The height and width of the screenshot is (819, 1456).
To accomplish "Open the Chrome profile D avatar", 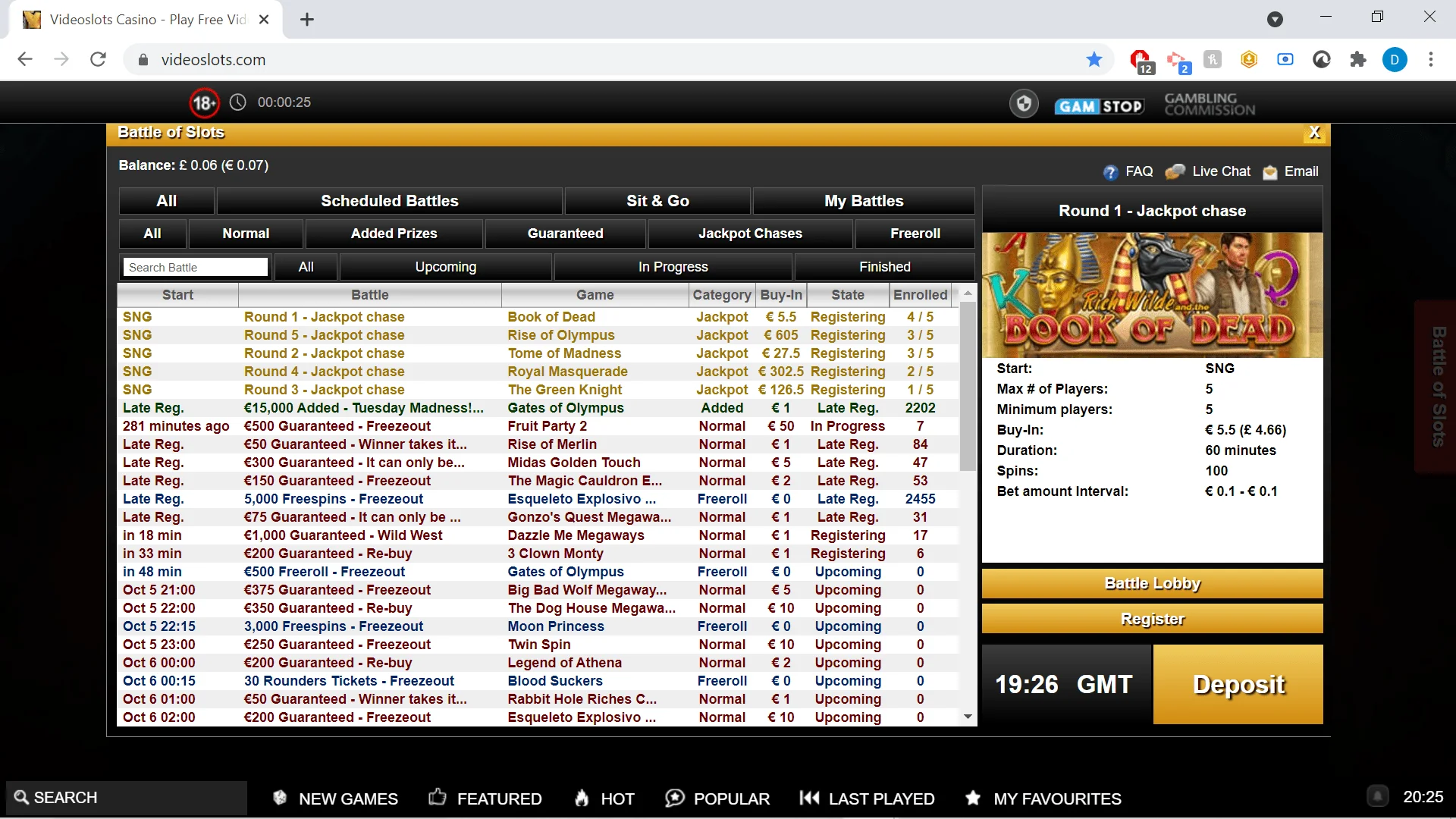I will click(x=1395, y=59).
